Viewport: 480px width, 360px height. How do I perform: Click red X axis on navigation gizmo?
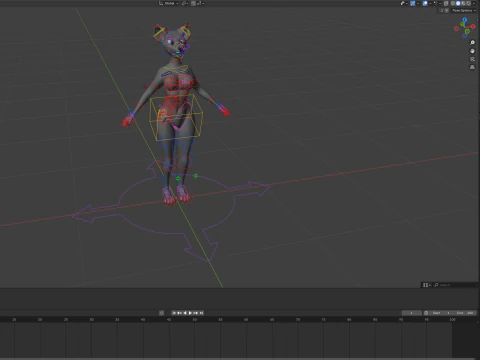pos(473,27)
